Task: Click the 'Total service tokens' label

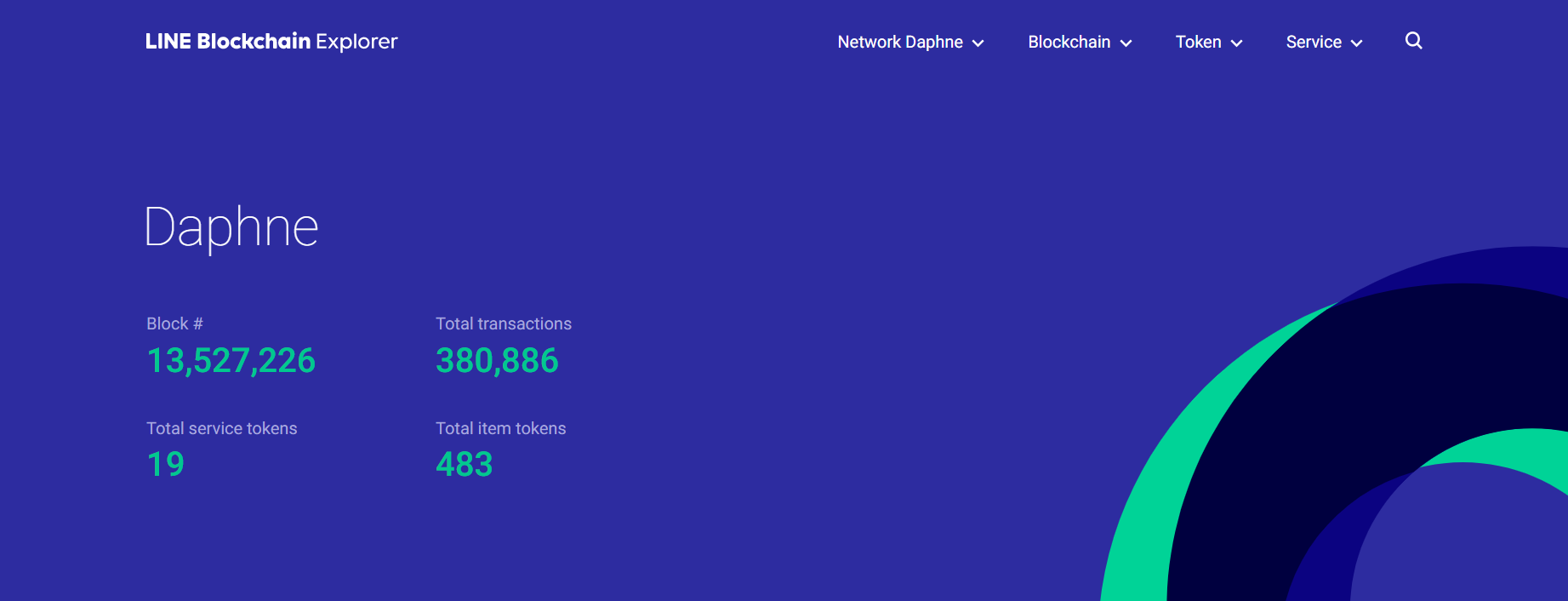Action: pyautogui.click(x=222, y=428)
